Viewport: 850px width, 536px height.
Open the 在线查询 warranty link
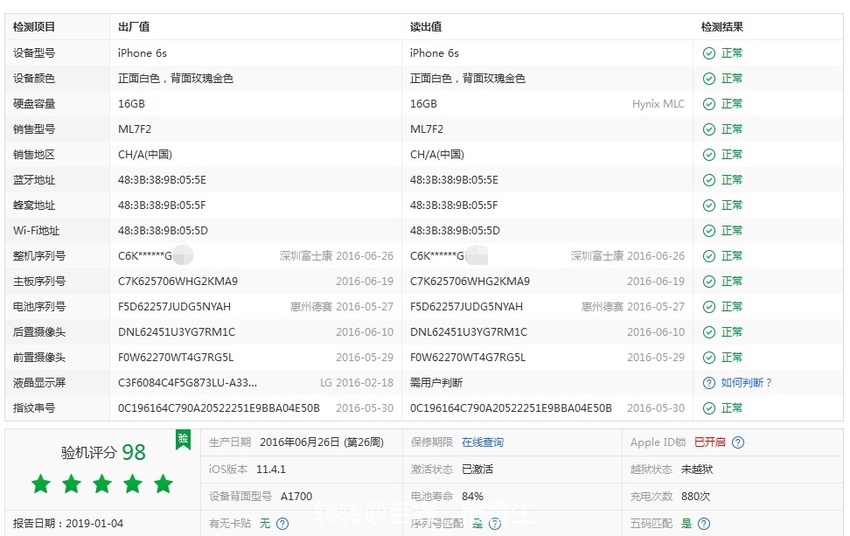(482, 442)
